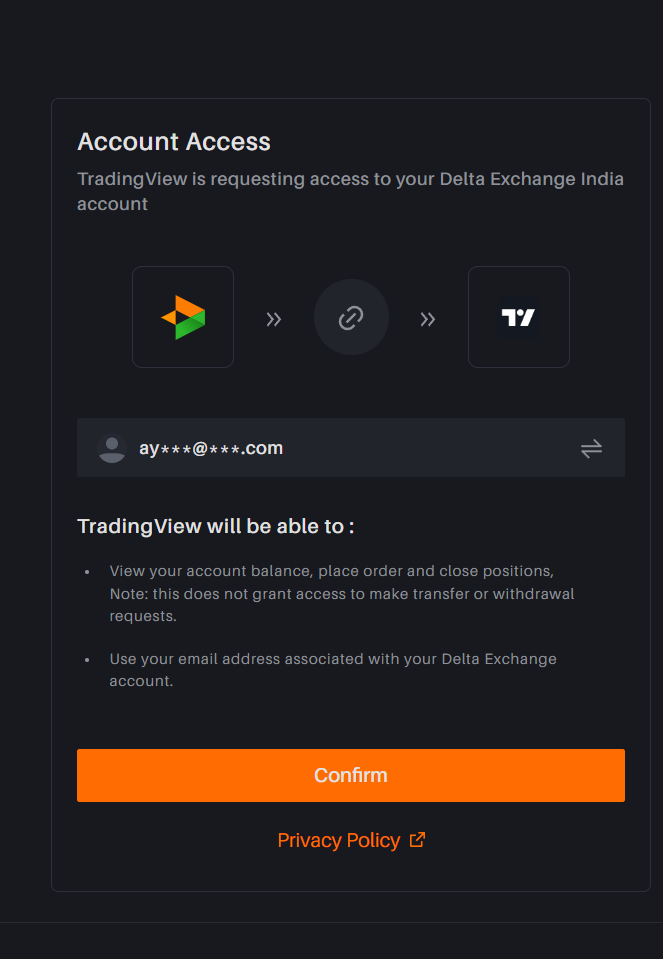Viewport: 663px width, 959px height.
Task: Click the TradingView logo icon
Action: (518, 317)
